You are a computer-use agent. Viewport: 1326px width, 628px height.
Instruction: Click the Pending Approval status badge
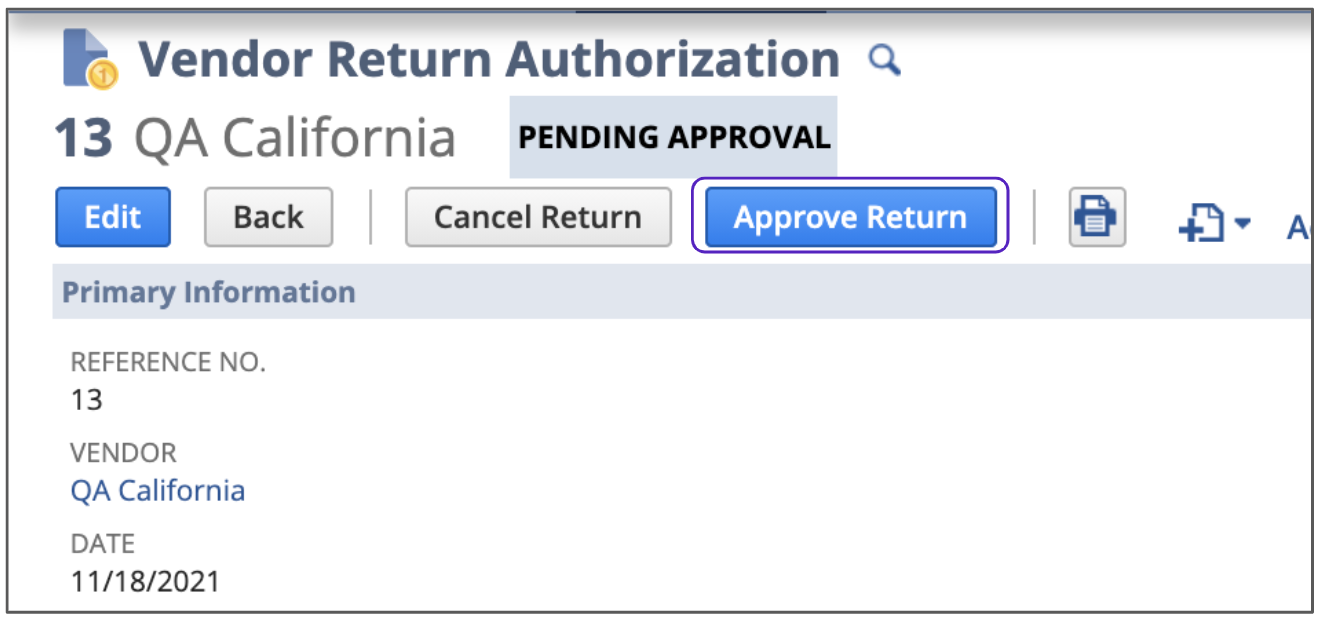[674, 137]
